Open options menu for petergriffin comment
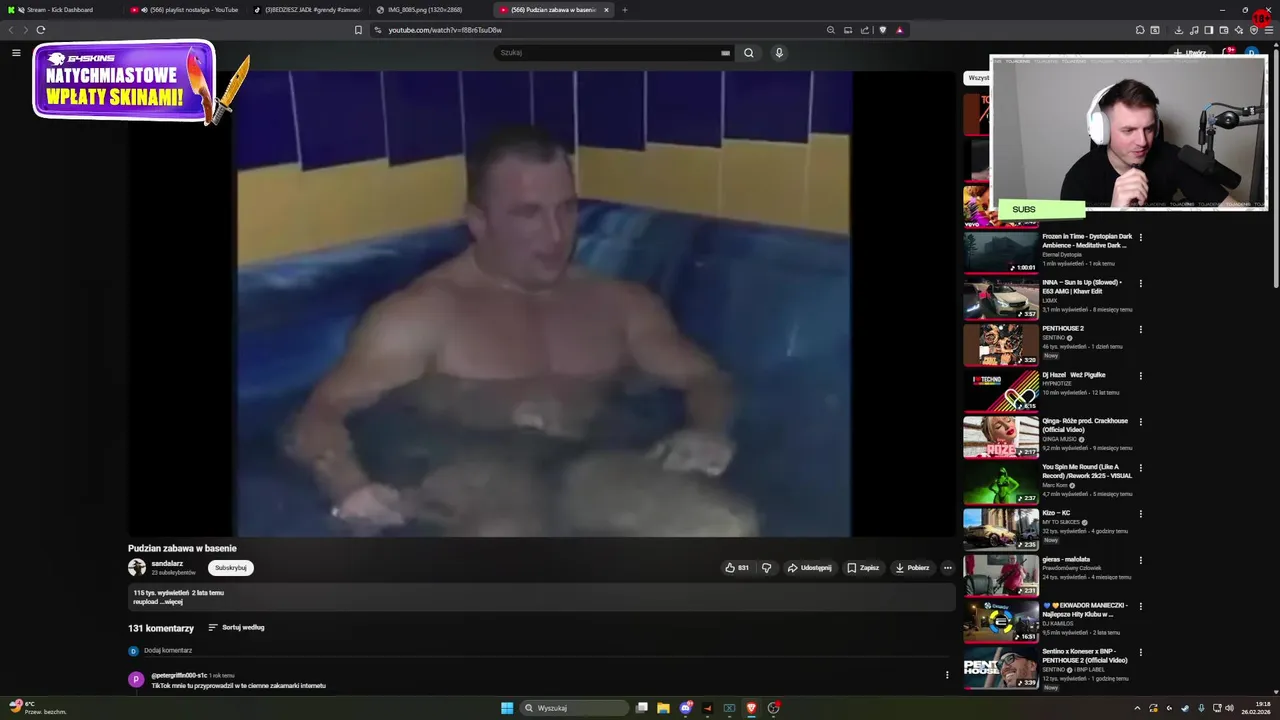Screen dimensions: 1280x720 (947, 675)
